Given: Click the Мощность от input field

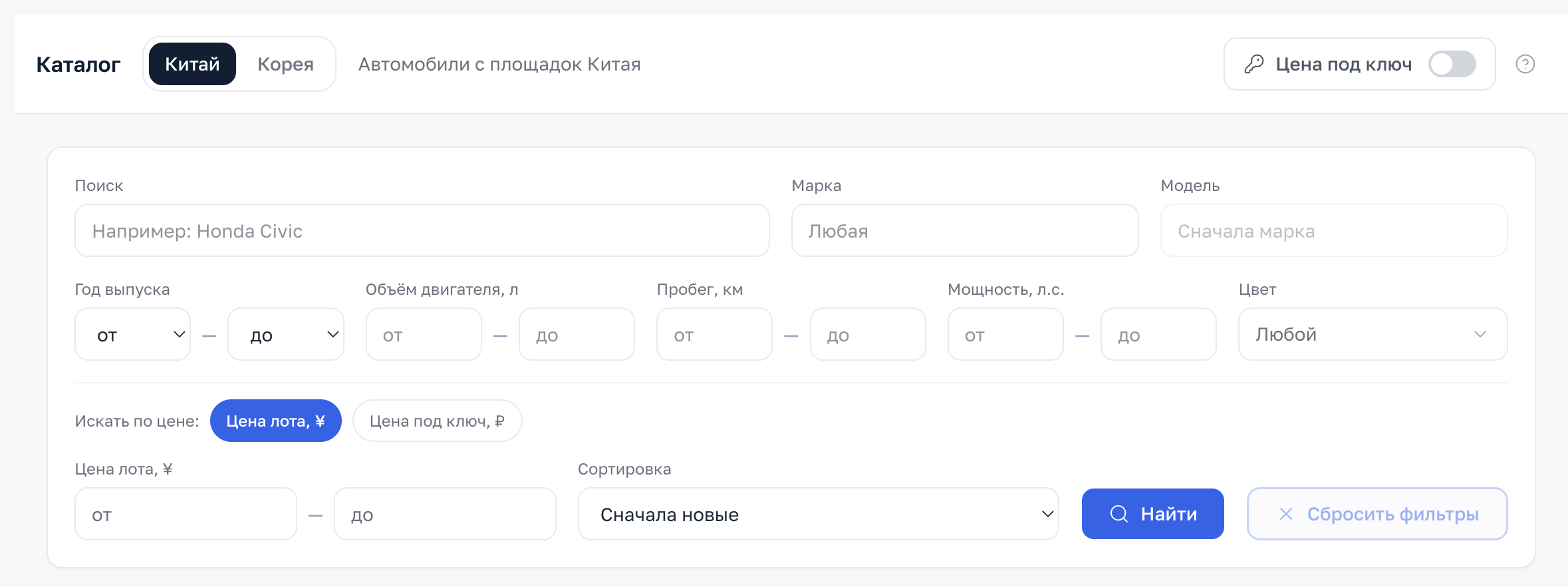Looking at the screenshot, I should point(1005,334).
